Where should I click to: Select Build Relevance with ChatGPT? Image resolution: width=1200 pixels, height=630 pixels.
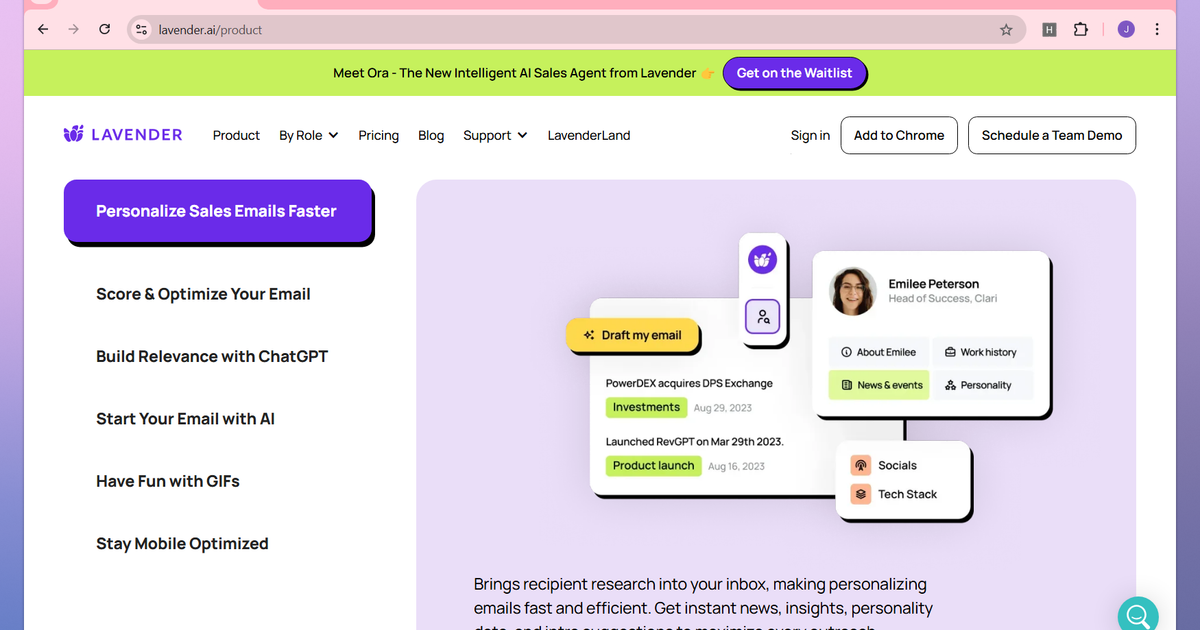click(x=212, y=356)
